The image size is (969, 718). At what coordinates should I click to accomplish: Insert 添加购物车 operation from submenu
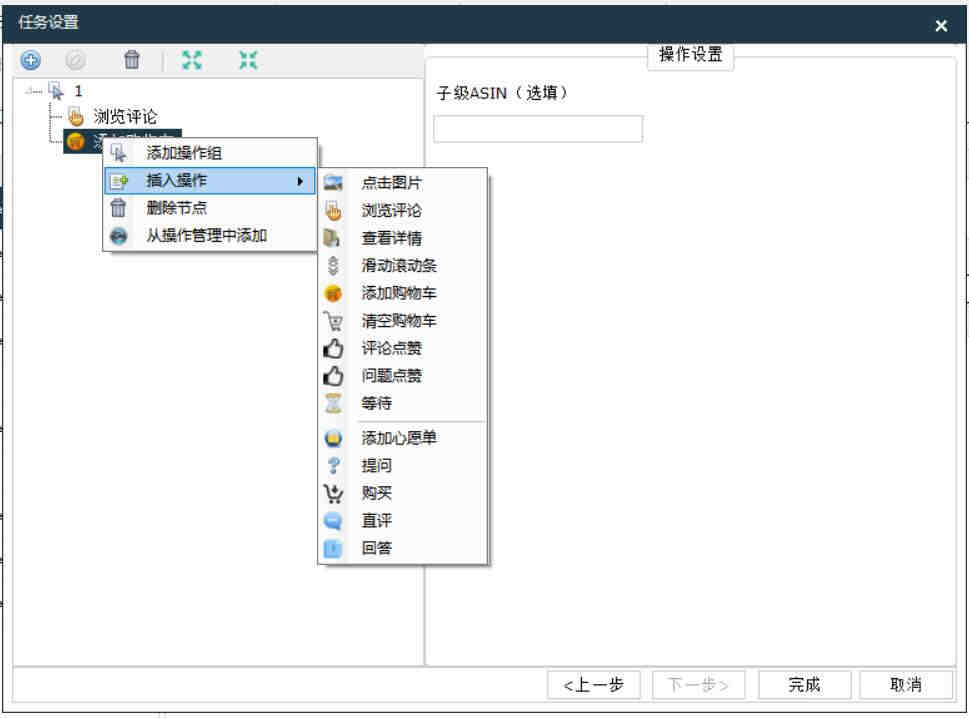pos(398,294)
